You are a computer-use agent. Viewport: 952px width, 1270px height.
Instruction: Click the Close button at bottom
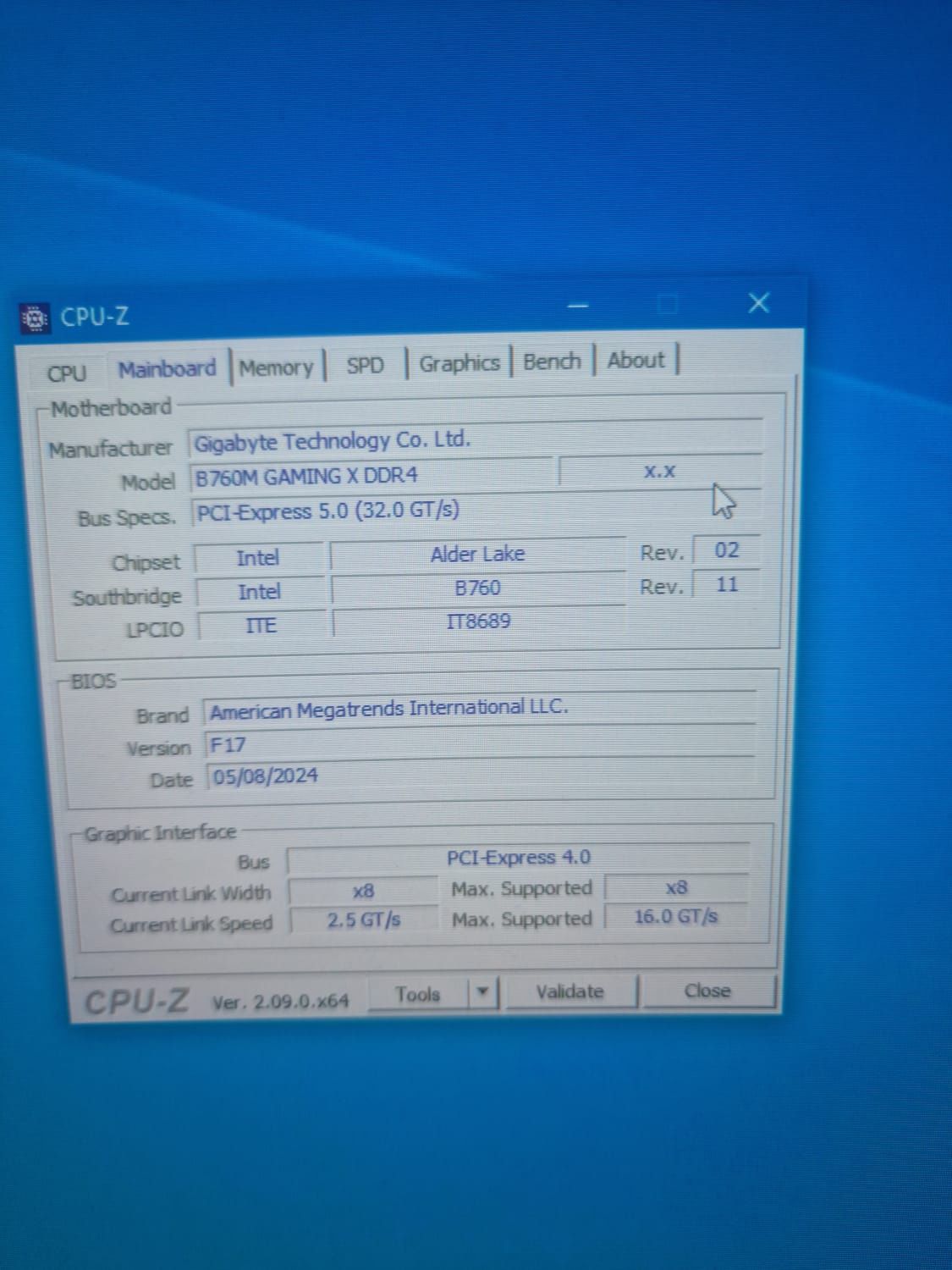point(707,991)
